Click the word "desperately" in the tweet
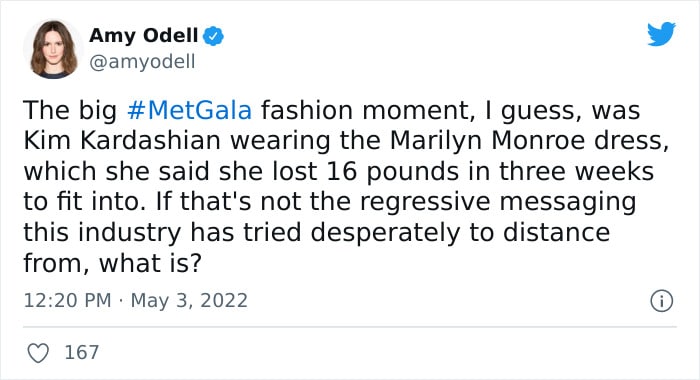 (x=385, y=234)
